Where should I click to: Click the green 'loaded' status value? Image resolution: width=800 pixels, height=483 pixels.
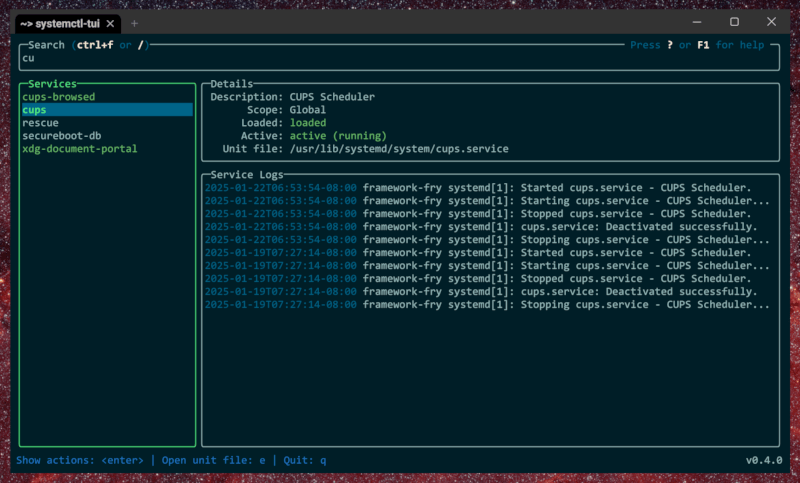pyautogui.click(x=308, y=123)
